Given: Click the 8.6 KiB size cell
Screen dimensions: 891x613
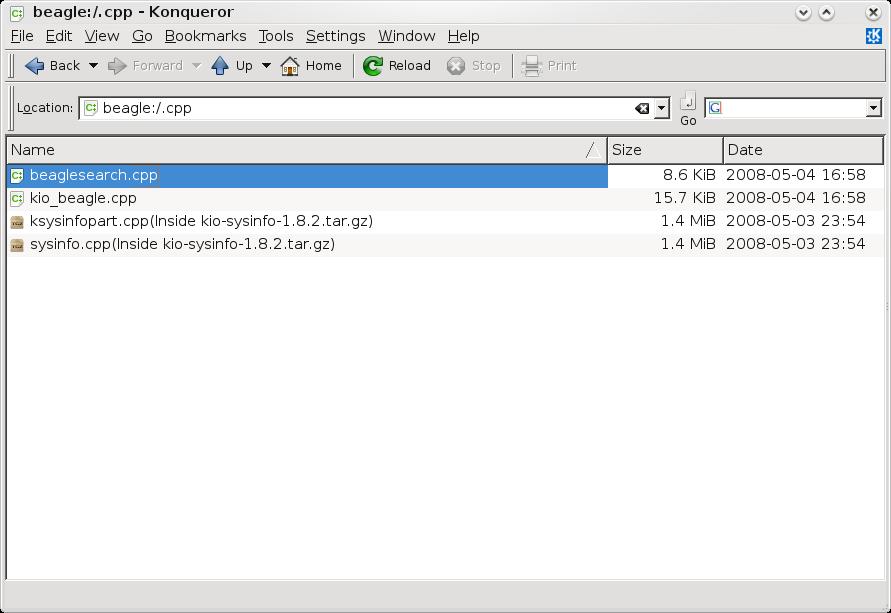Looking at the screenshot, I should (689, 175).
